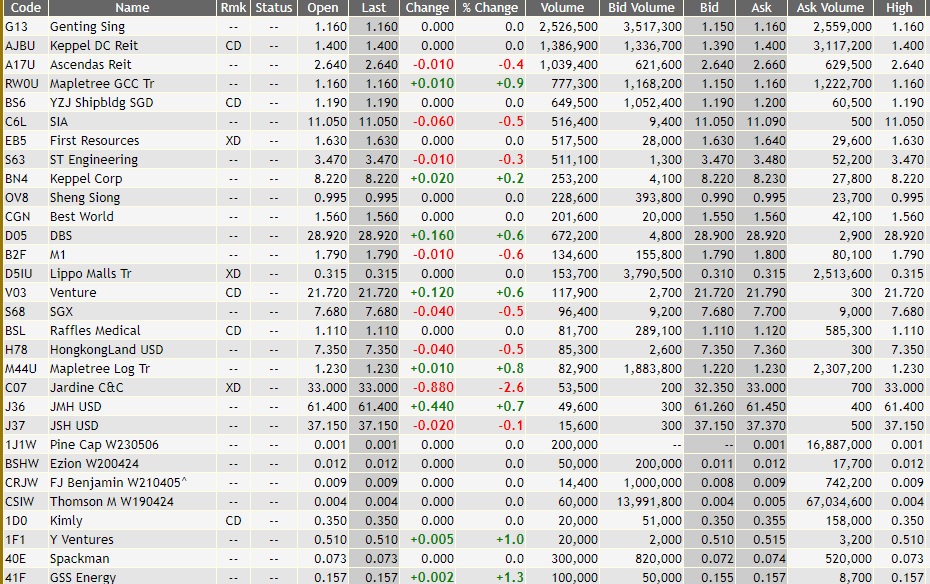Select FJ Benjamin W210405 name

coord(119,482)
